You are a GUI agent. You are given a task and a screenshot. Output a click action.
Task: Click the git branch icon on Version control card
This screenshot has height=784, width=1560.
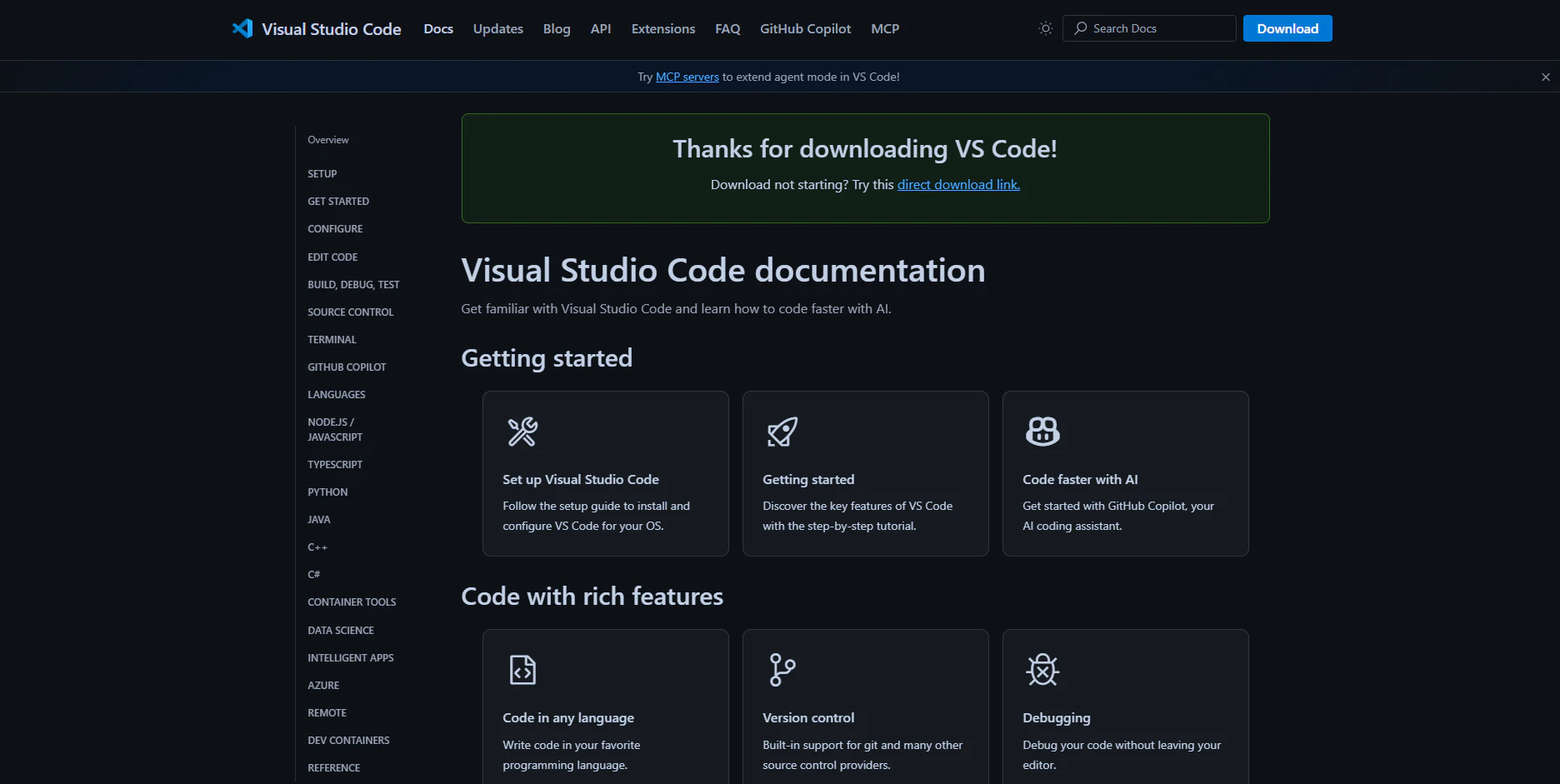coord(782,670)
